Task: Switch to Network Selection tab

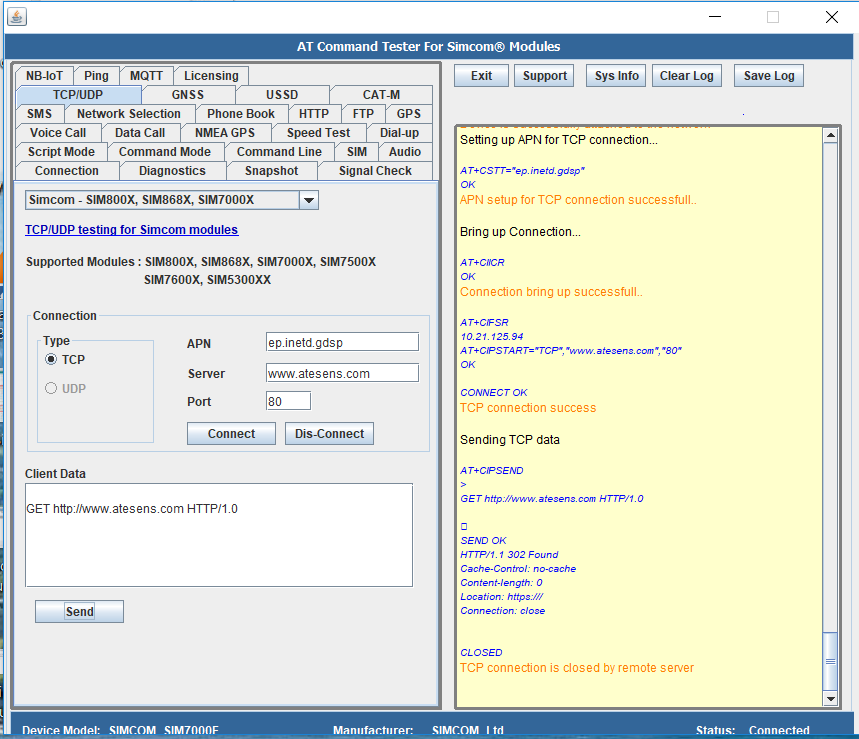Action: (x=129, y=114)
